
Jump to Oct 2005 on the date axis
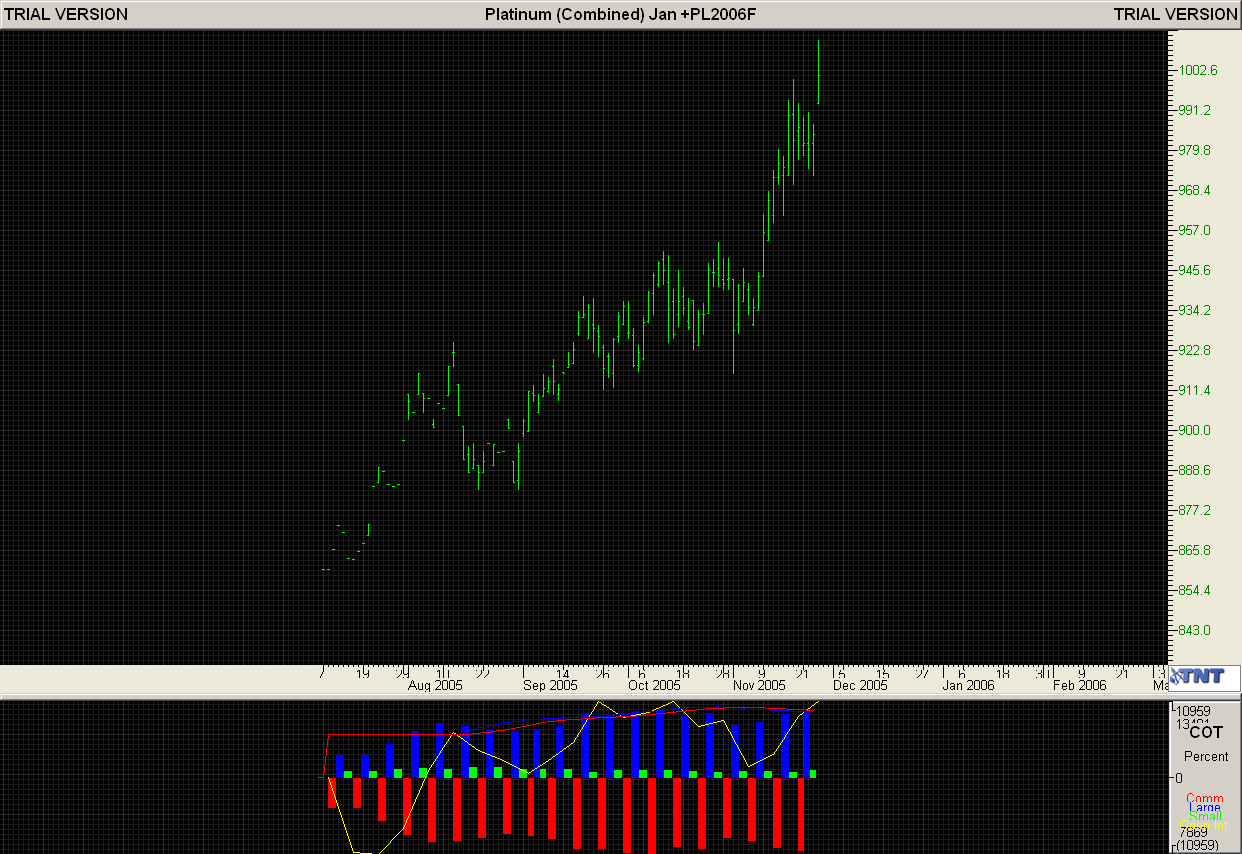[653, 686]
